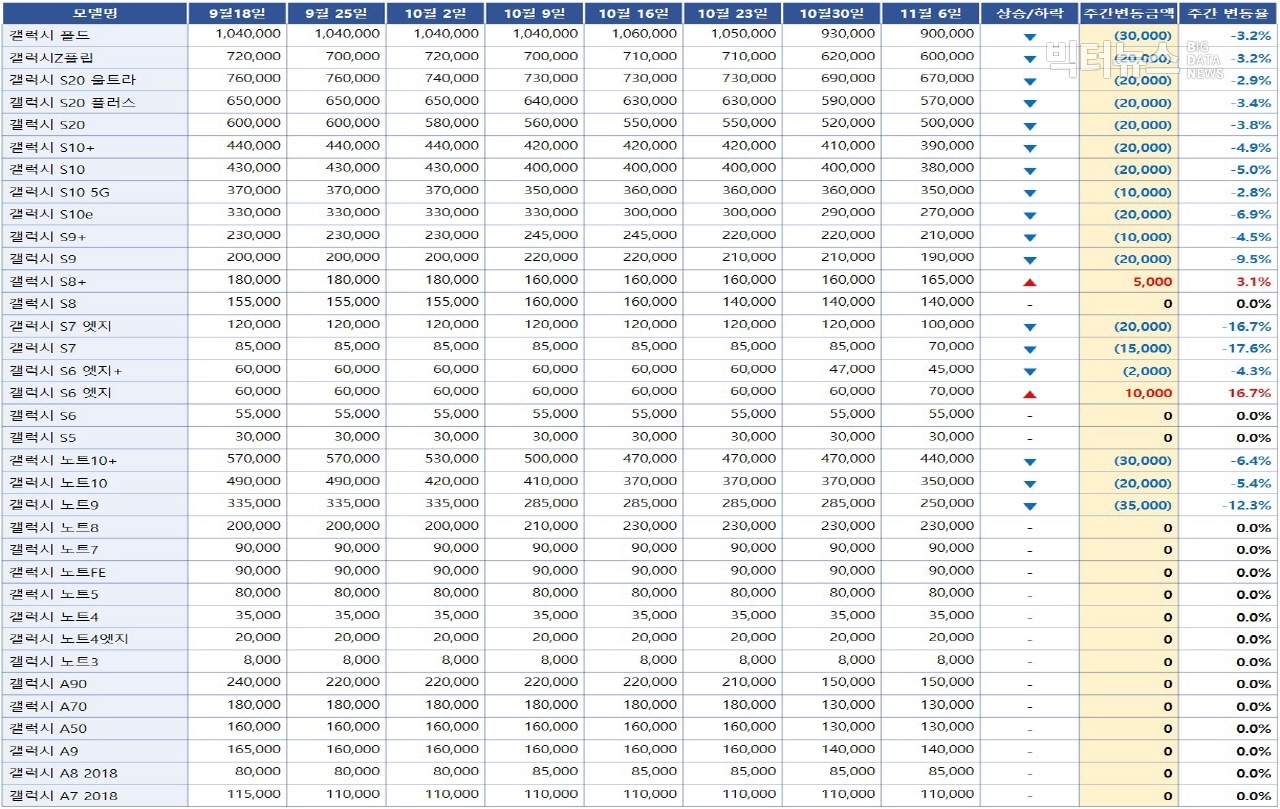Select the 47,000 price for 갤럭시 S6 엣지+

click(854, 370)
